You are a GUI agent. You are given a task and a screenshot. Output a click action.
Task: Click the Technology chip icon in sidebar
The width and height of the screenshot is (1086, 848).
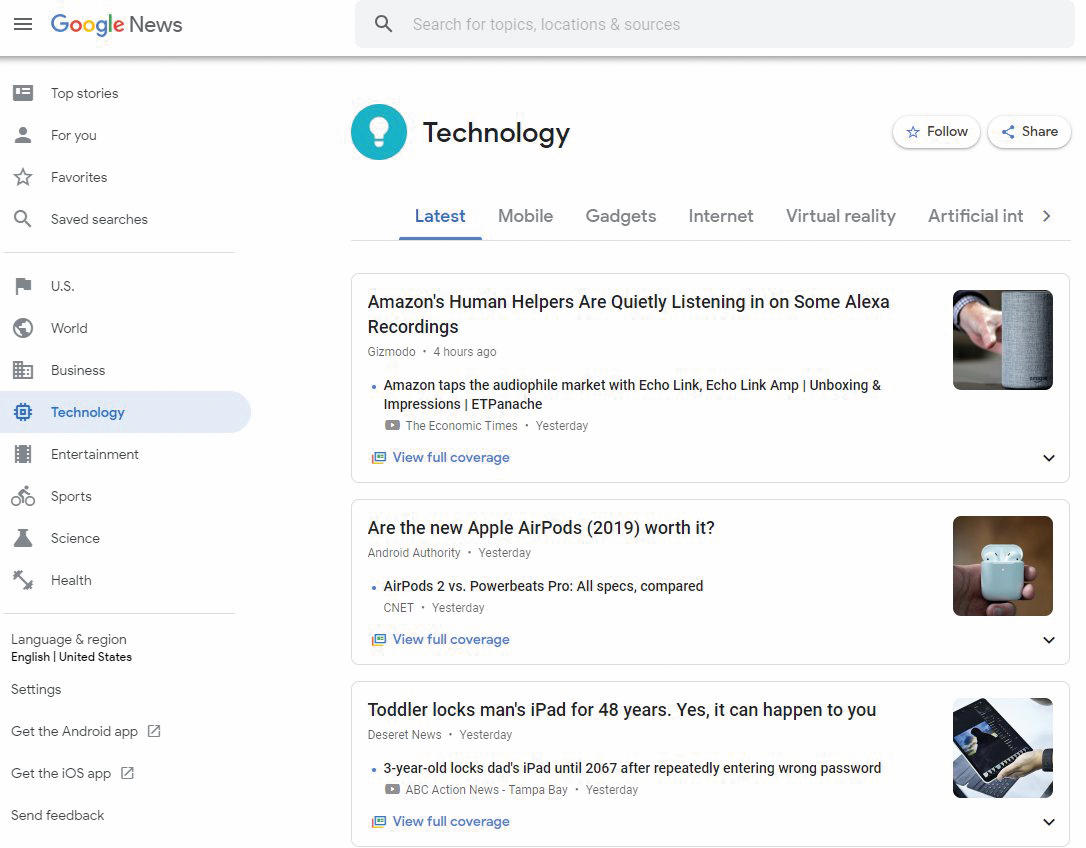point(23,412)
